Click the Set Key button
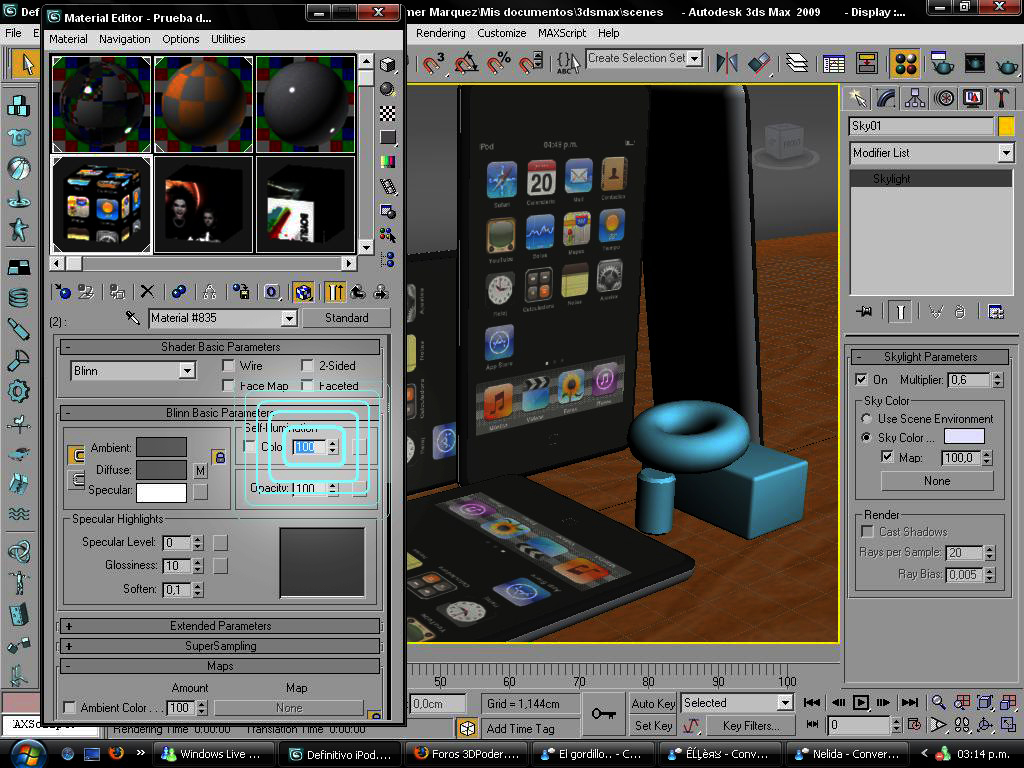This screenshot has width=1024, height=768. [653, 726]
